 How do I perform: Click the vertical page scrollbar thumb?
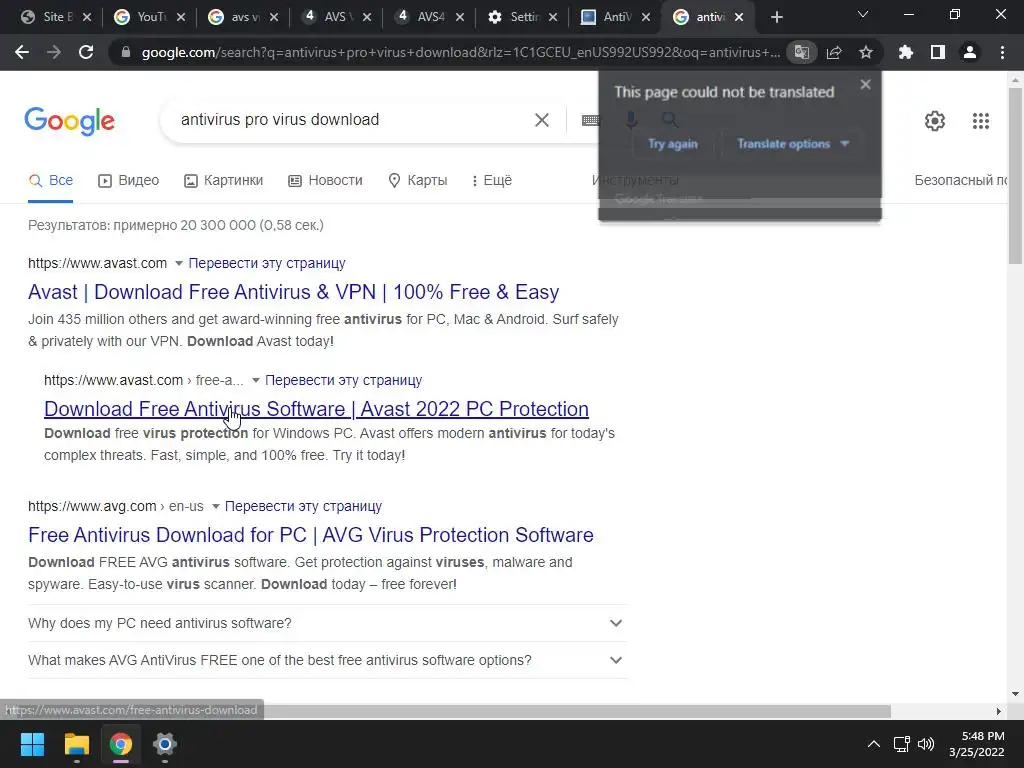coord(1015,176)
